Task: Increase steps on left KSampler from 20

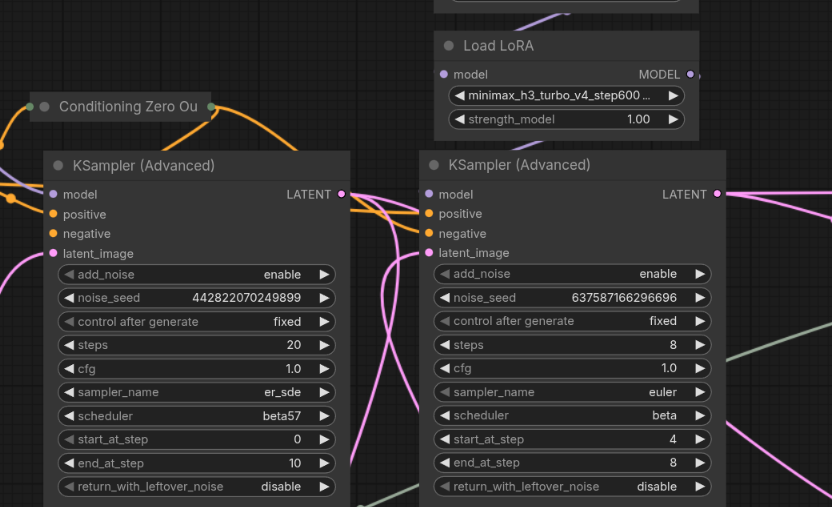Action: (324, 345)
